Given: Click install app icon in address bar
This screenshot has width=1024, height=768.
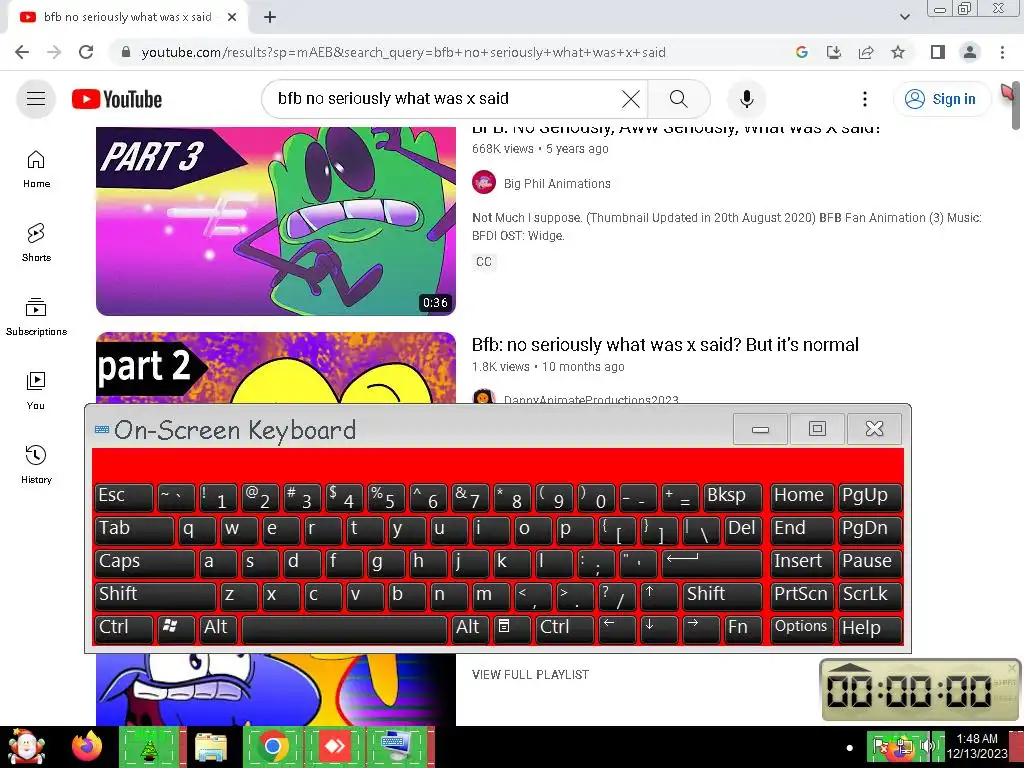Looking at the screenshot, I should (834, 52).
